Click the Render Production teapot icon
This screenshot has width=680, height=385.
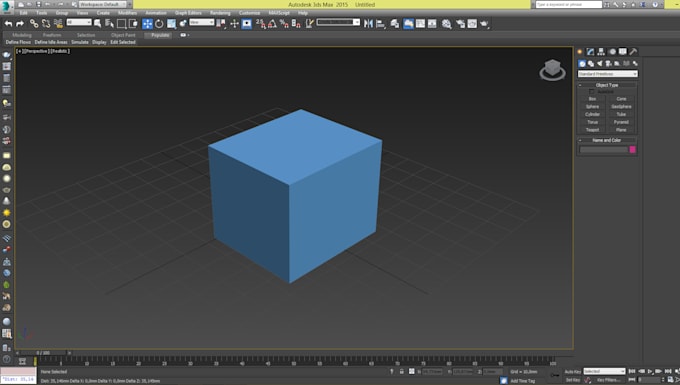[484, 23]
